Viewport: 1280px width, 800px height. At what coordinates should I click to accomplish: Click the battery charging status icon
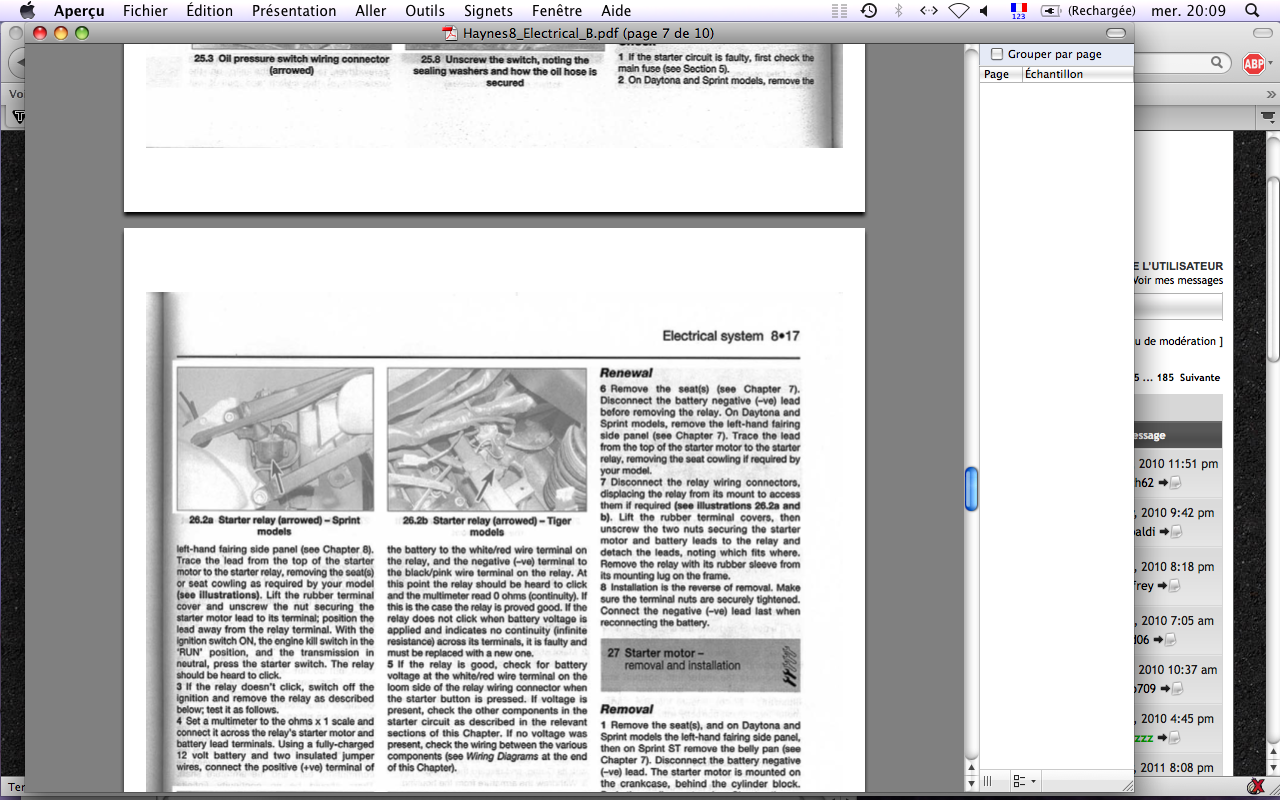[1051, 11]
